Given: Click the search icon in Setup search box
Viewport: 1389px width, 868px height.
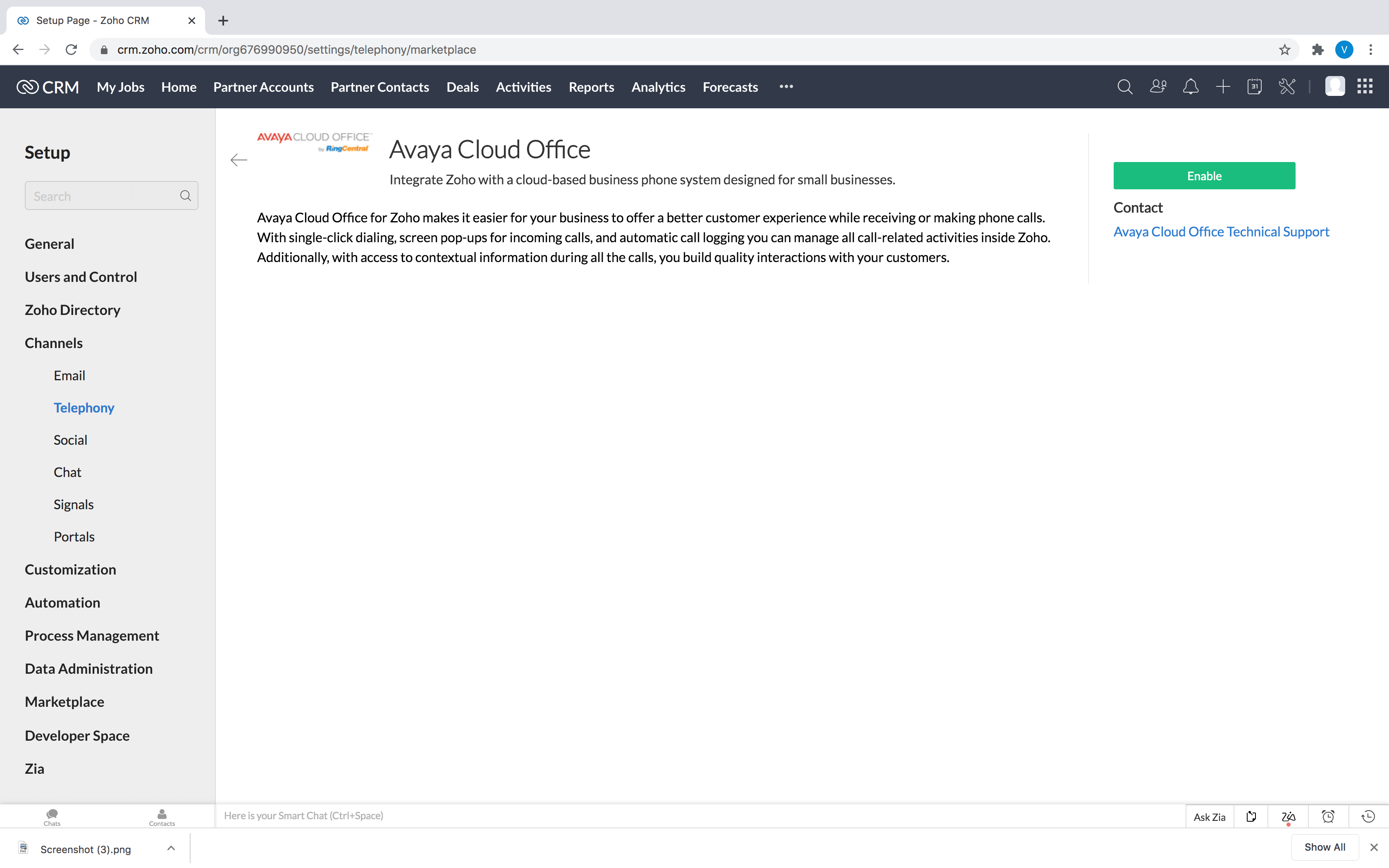Looking at the screenshot, I should tap(185, 196).
